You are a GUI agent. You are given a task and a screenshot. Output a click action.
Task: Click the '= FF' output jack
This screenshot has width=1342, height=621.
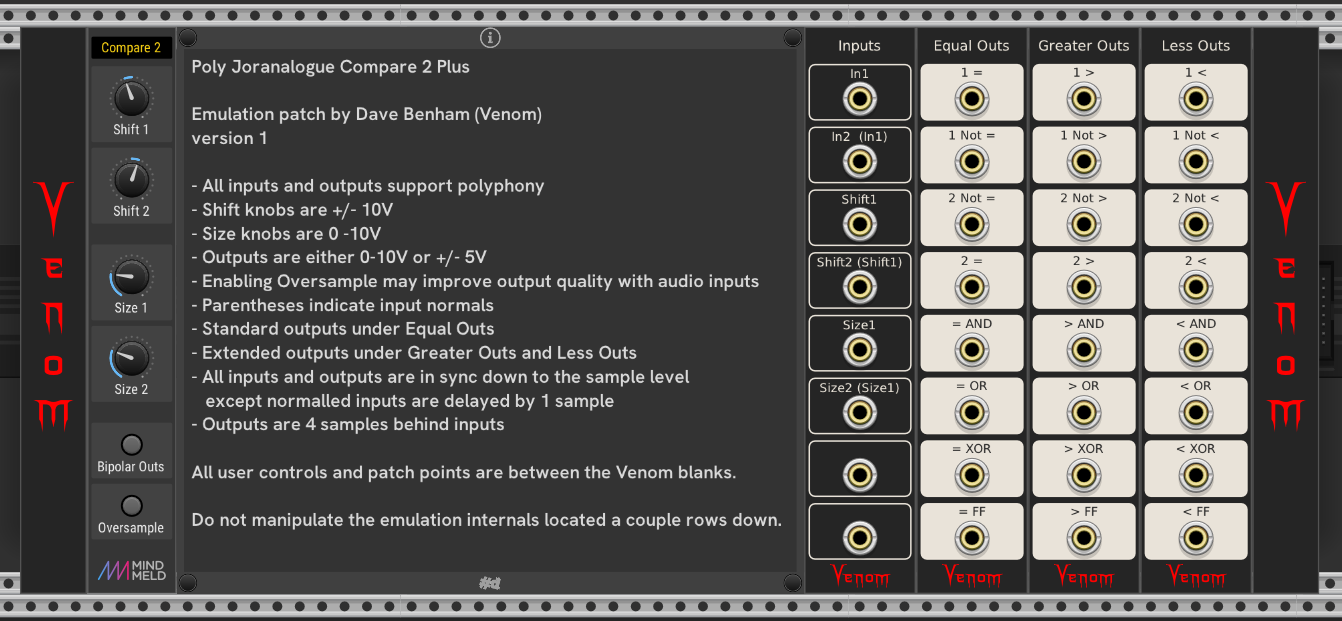point(971,539)
